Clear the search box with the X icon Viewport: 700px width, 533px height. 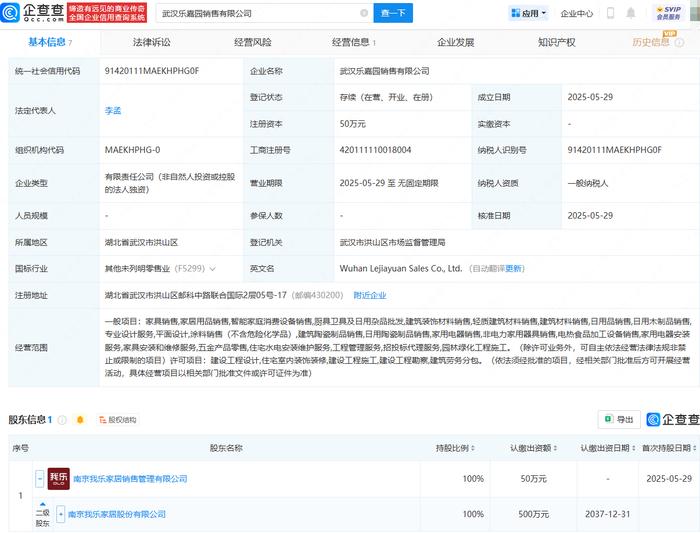[x=364, y=13]
